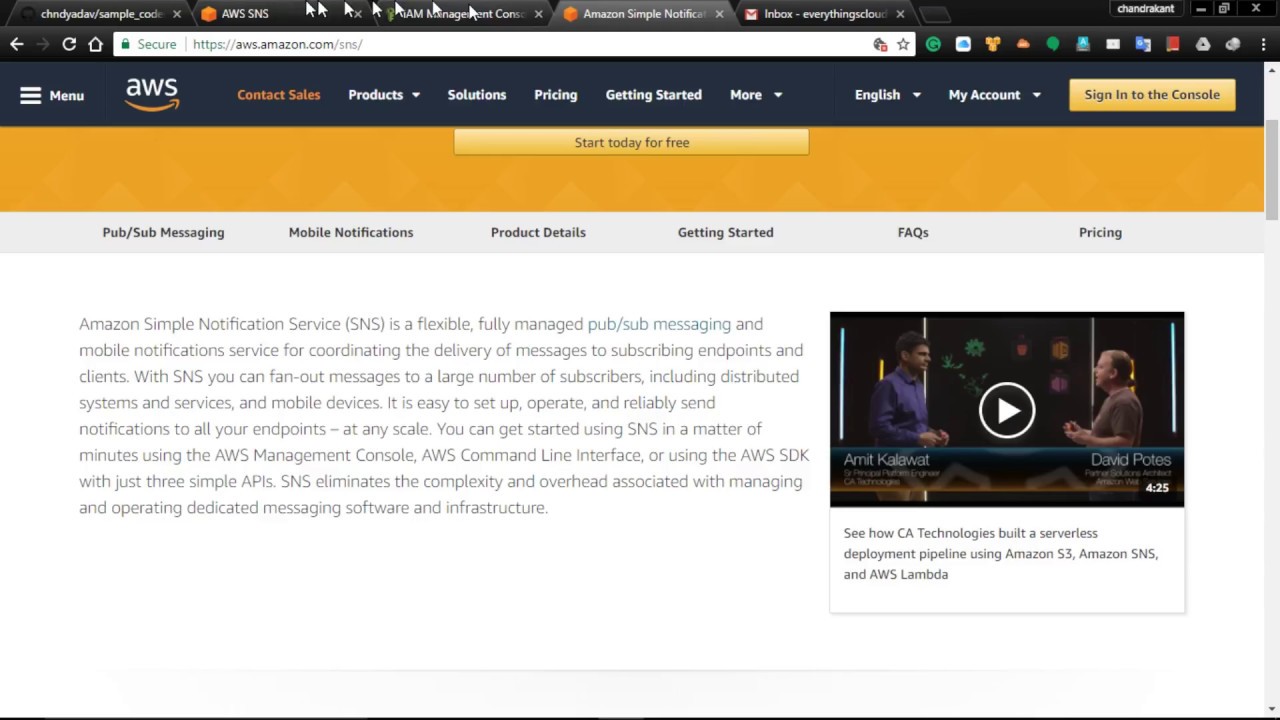Jump to Getting Started in sub navigation
The width and height of the screenshot is (1280, 720).
pos(726,232)
